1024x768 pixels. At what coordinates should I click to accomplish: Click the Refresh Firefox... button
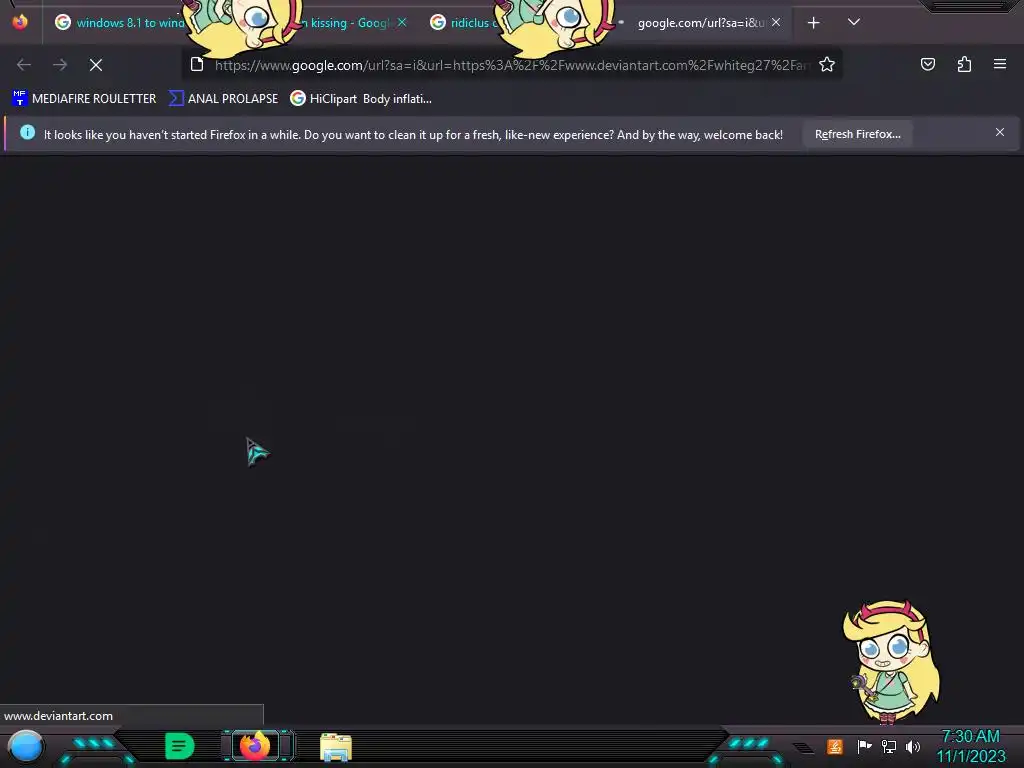857,134
